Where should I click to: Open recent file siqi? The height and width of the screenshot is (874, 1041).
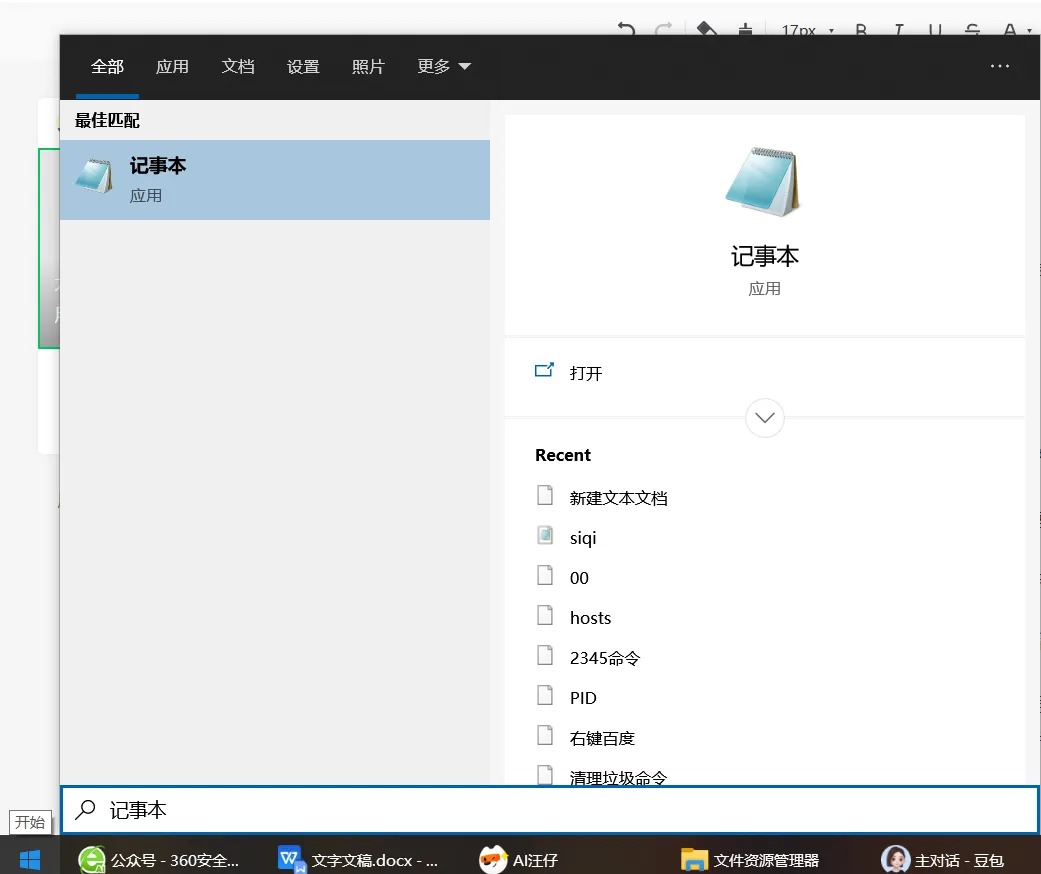(x=583, y=538)
